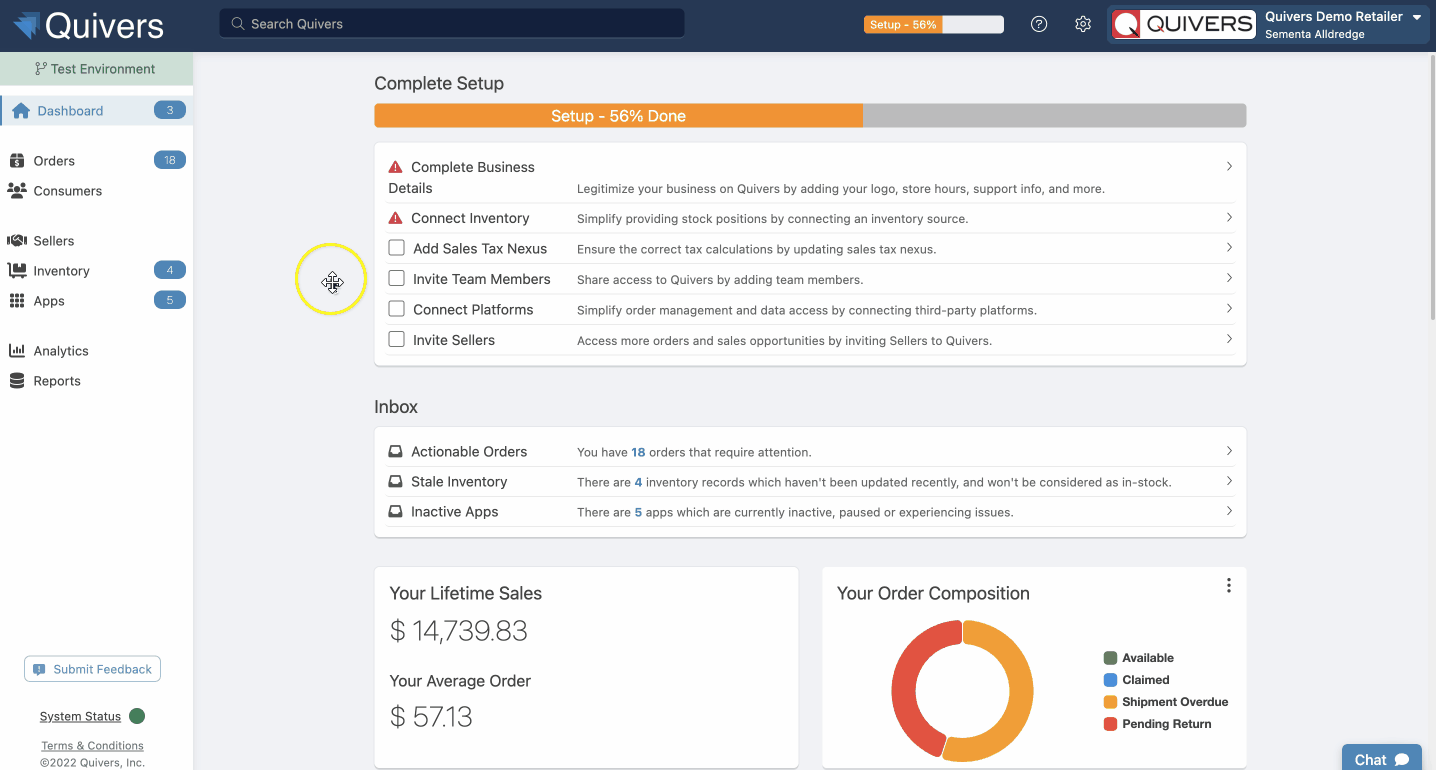This screenshot has width=1436, height=770.
Task: Click the Test Environment branch icon
Action: [x=40, y=69]
